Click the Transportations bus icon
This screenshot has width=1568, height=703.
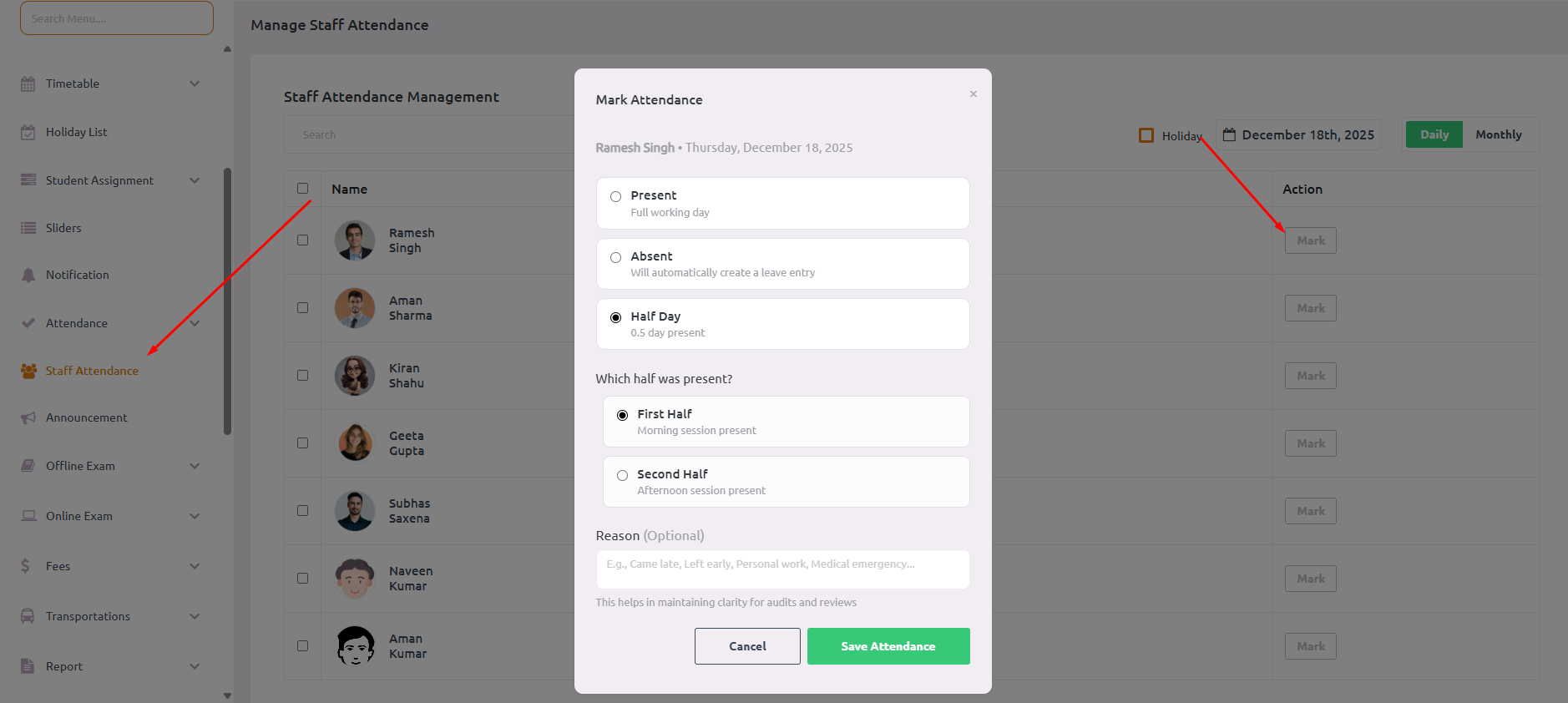click(x=28, y=616)
